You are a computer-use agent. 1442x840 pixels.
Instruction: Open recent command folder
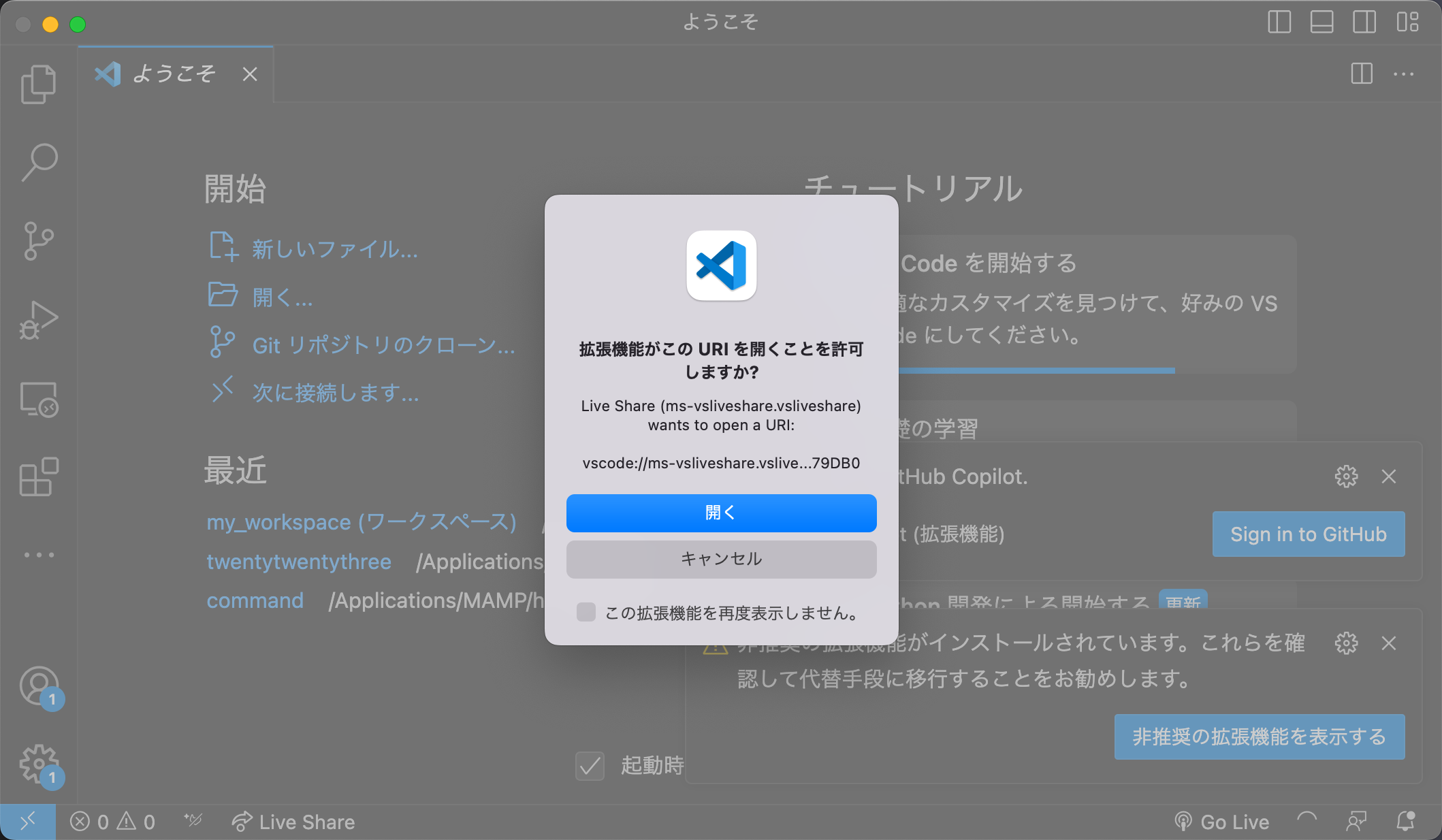(255, 600)
